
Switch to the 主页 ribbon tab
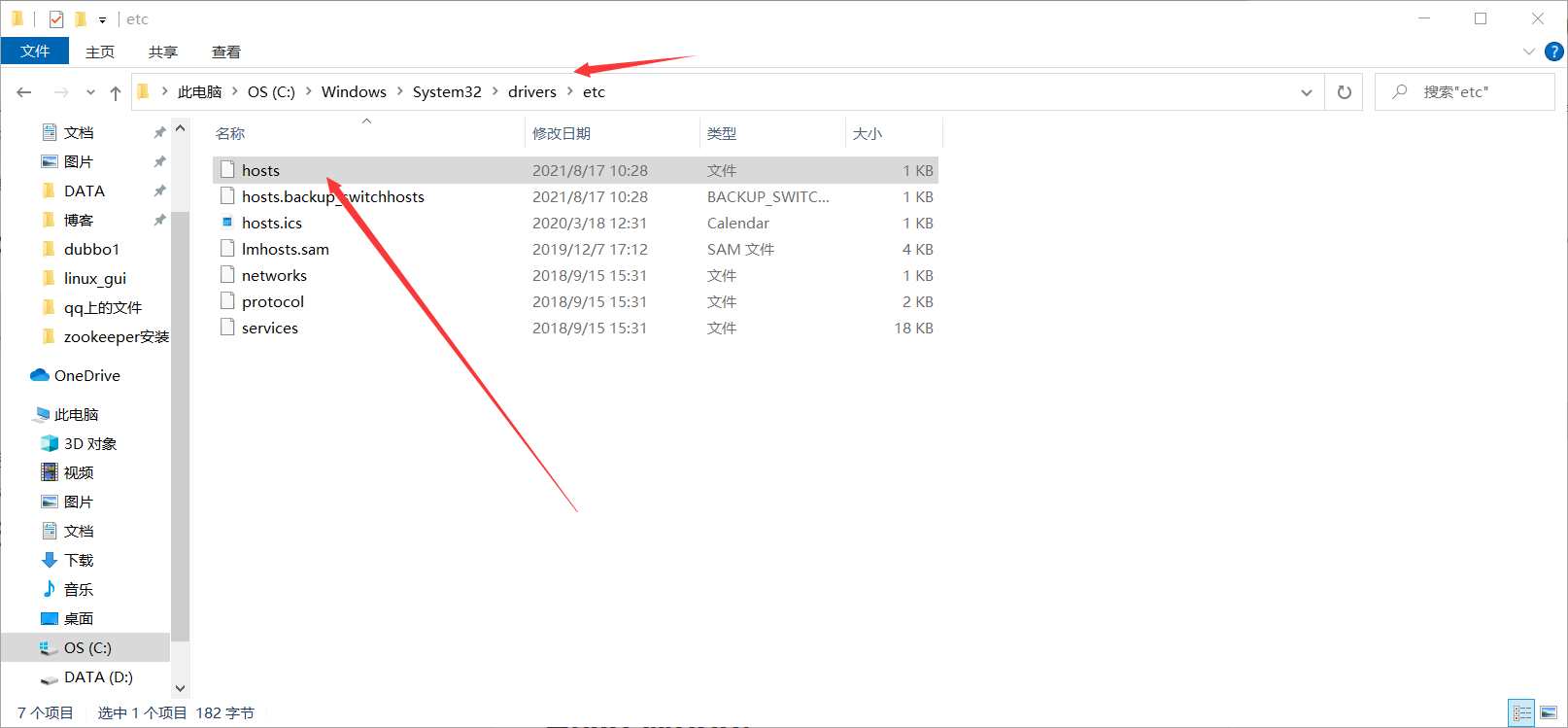pos(100,52)
